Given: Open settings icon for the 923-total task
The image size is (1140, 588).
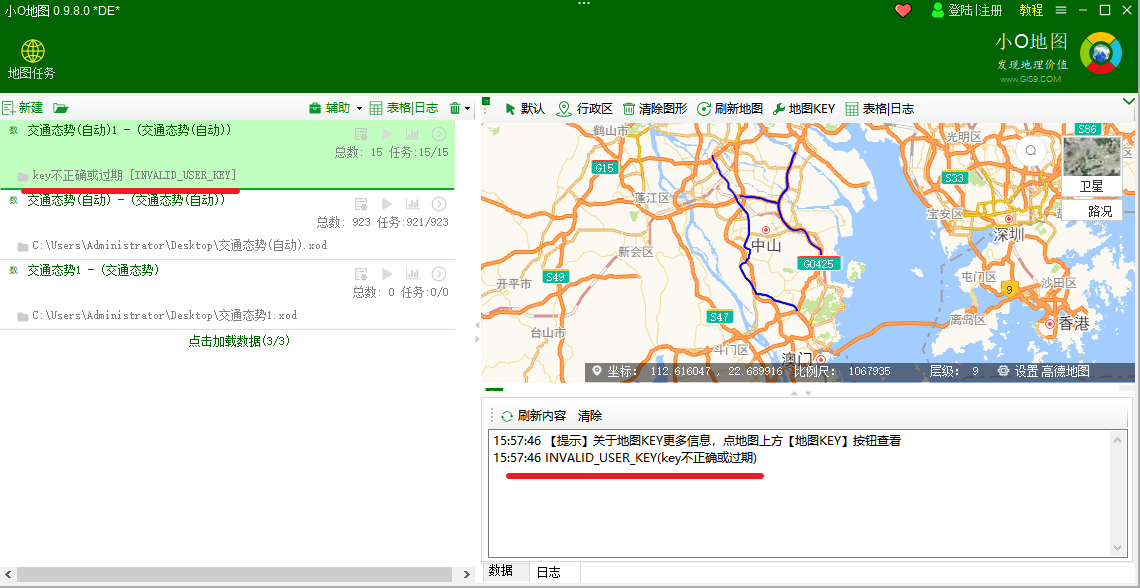Looking at the screenshot, I should pos(361,204).
